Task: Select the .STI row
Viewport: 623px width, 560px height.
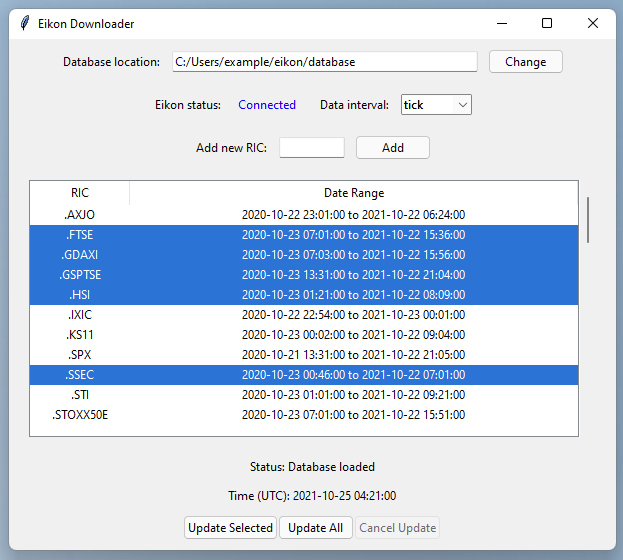Action: click(304, 395)
